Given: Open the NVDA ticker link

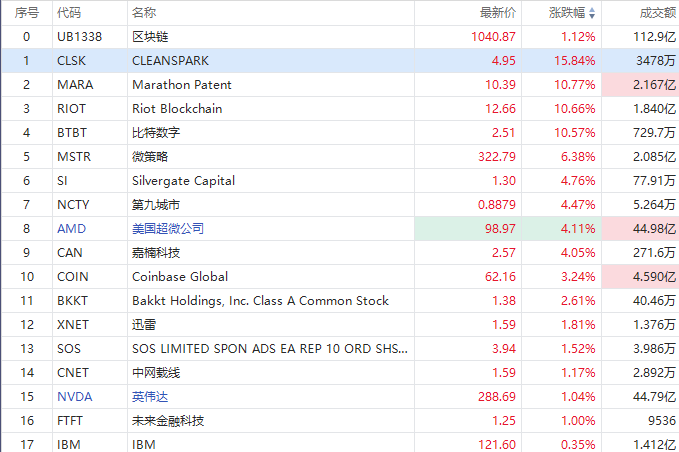Looking at the screenshot, I should click(x=73, y=397).
